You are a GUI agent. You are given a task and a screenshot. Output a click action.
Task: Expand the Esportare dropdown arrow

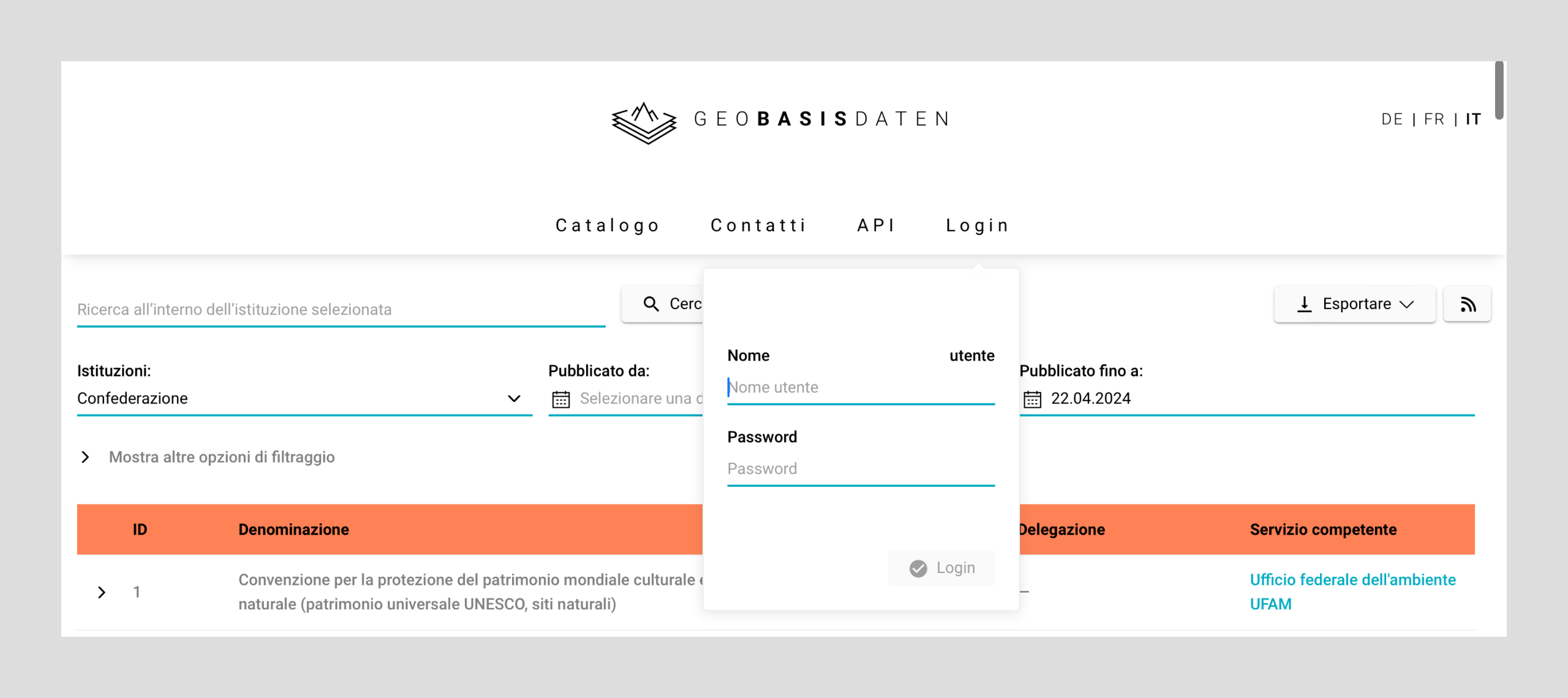[1408, 304]
